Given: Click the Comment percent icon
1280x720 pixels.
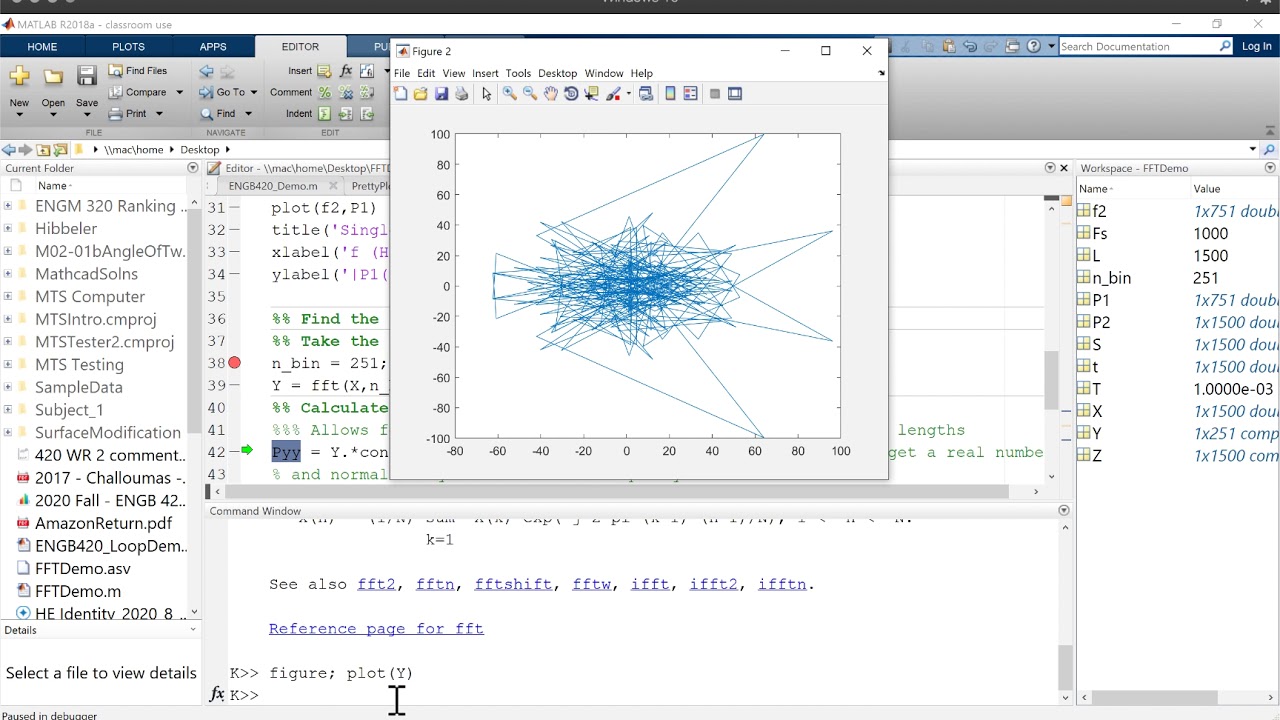Looking at the screenshot, I should (325, 92).
